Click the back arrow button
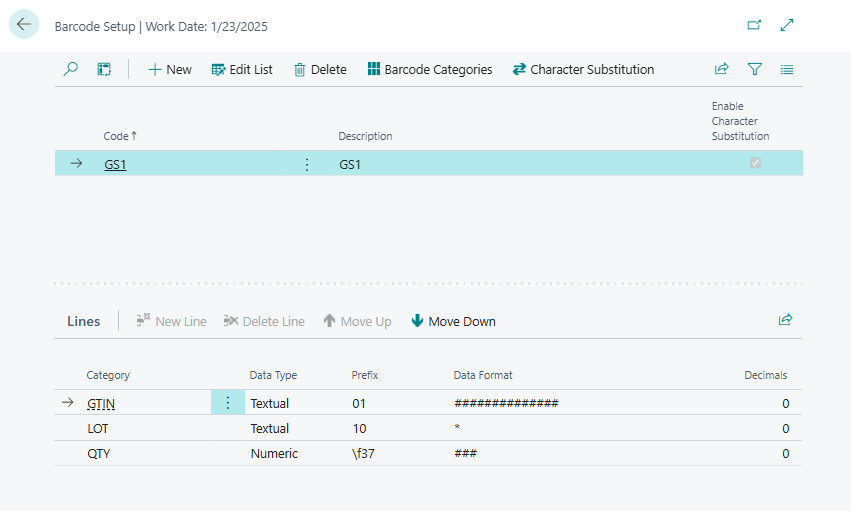 click(x=24, y=25)
